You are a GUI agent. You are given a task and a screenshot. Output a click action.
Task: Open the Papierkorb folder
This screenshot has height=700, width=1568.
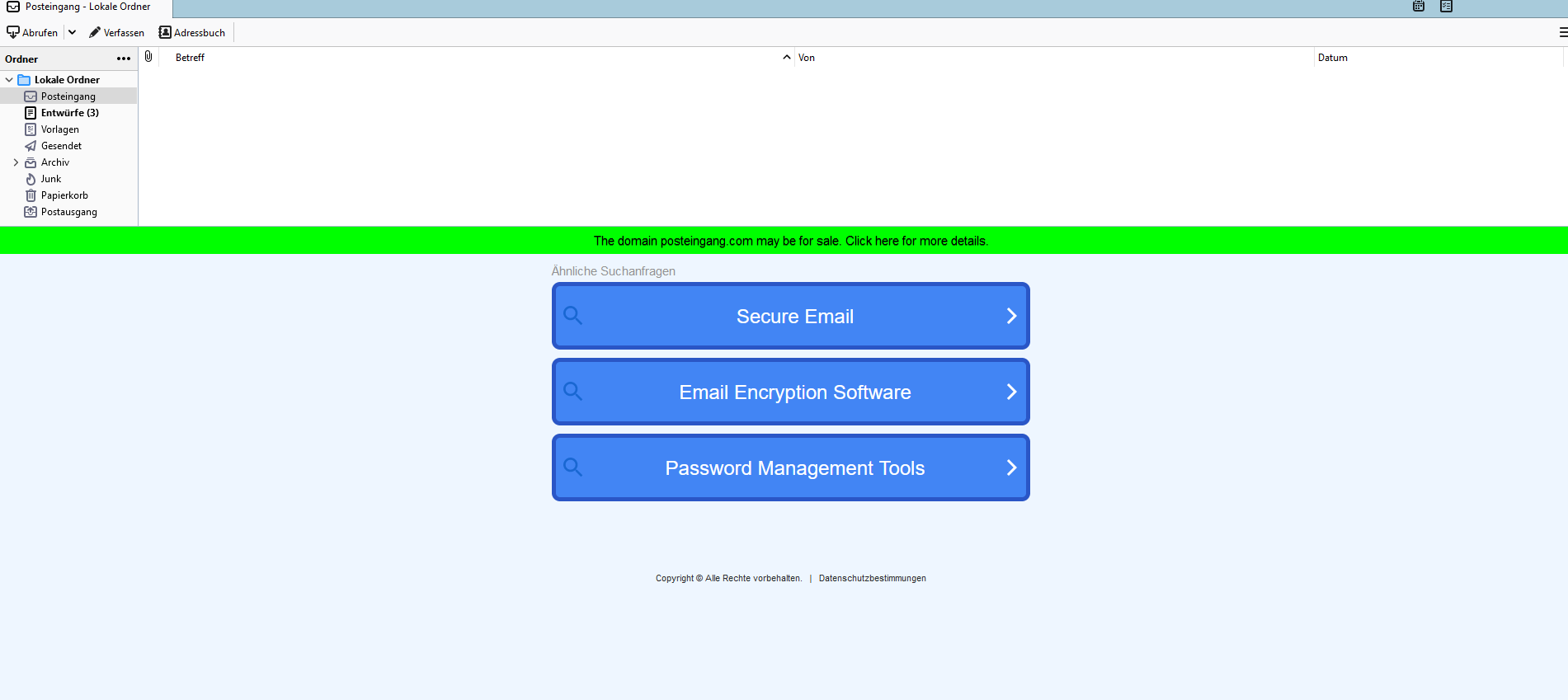pyautogui.click(x=68, y=195)
